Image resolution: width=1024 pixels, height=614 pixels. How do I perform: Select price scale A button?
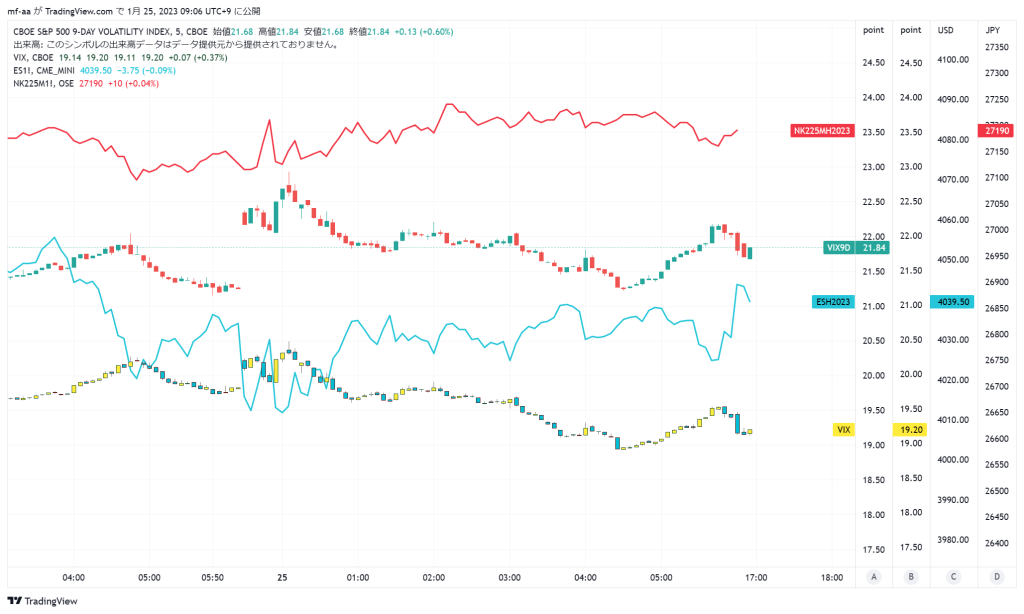[874, 577]
